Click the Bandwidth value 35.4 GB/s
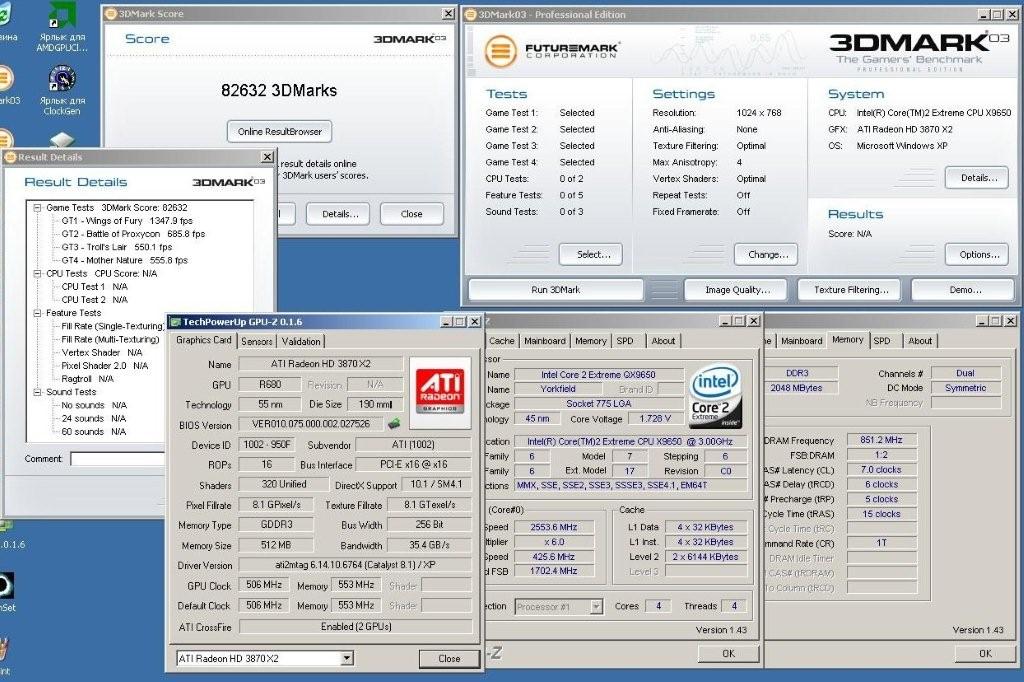 pyautogui.click(x=429, y=545)
